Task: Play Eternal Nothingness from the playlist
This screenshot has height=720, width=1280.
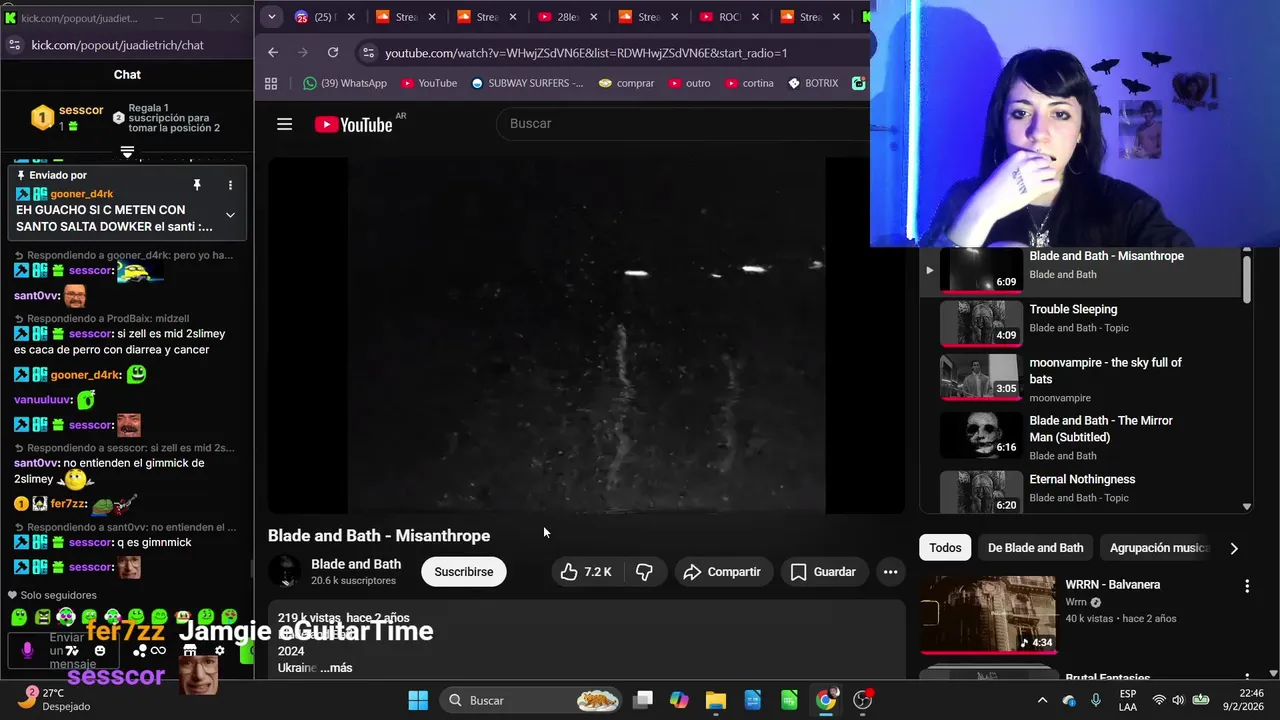Action: pyautogui.click(x=1080, y=491)
